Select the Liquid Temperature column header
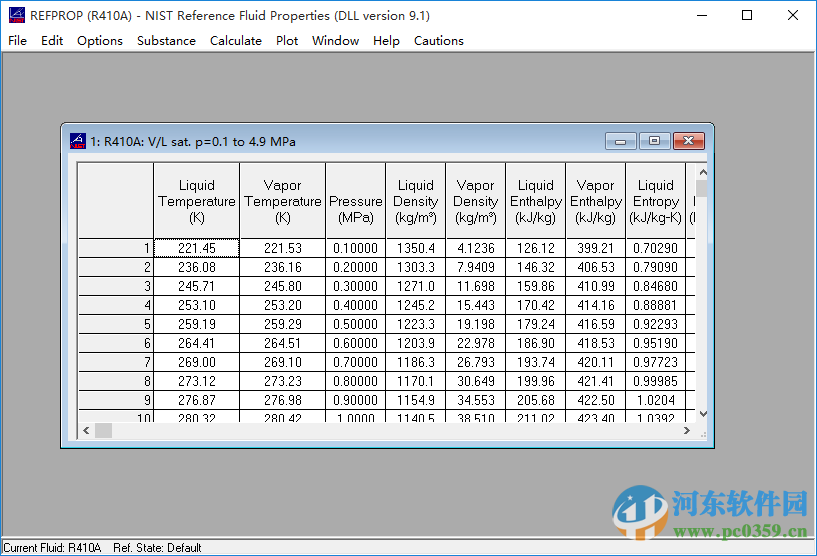The width and height of the screenshot is (817, 556). pos(196,201)
